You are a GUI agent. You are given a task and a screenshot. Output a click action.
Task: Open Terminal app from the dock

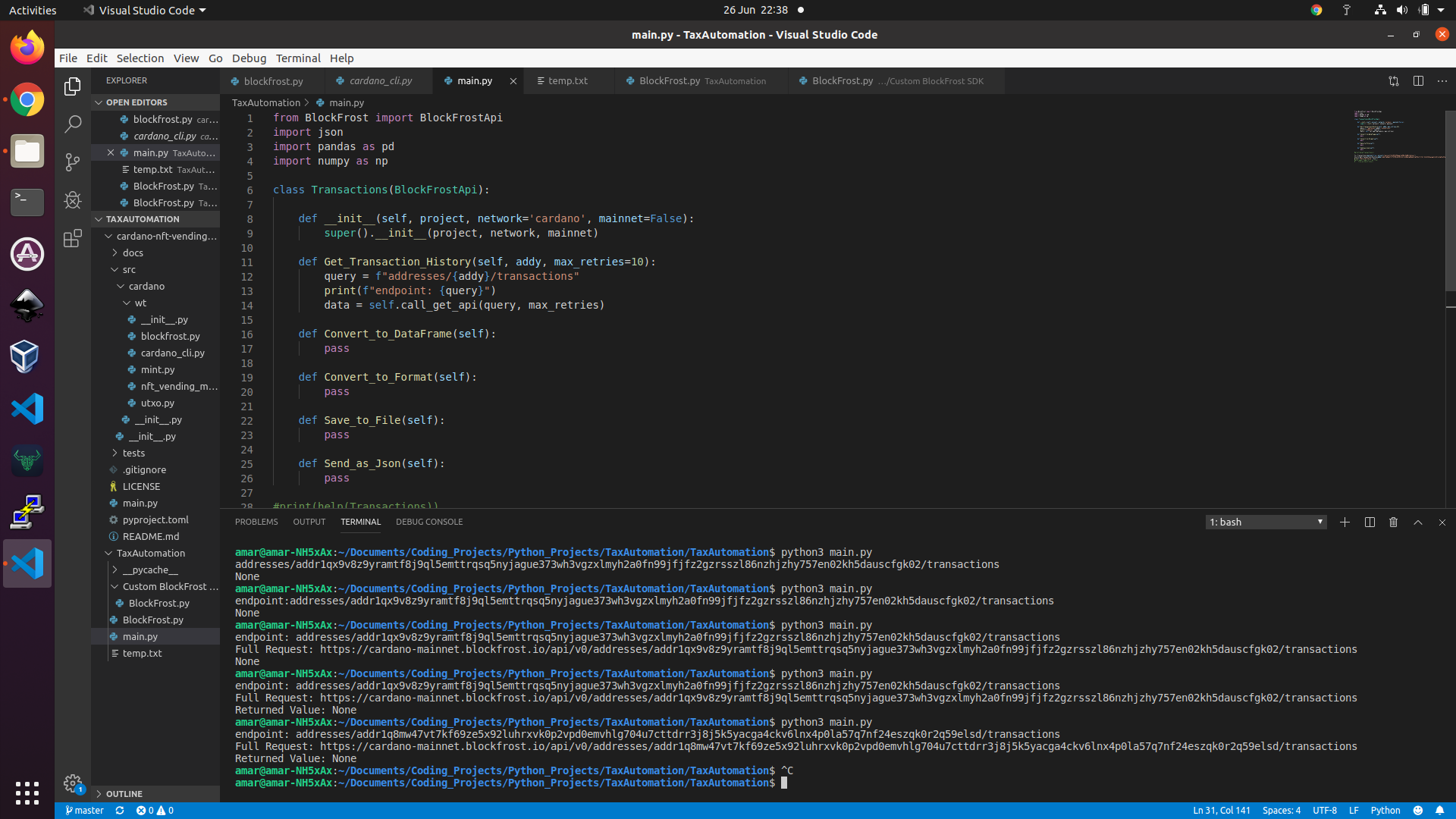[x=27, y=202]
